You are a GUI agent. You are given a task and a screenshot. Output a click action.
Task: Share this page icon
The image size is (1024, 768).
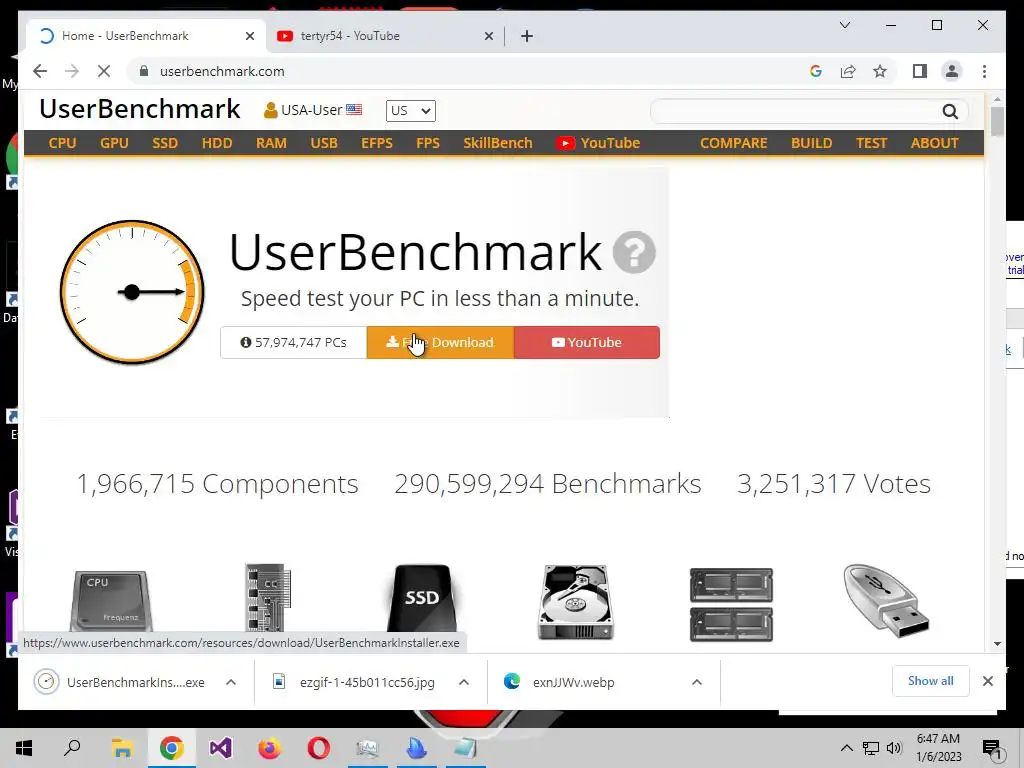pyautogui.click(x=848, y=71)
